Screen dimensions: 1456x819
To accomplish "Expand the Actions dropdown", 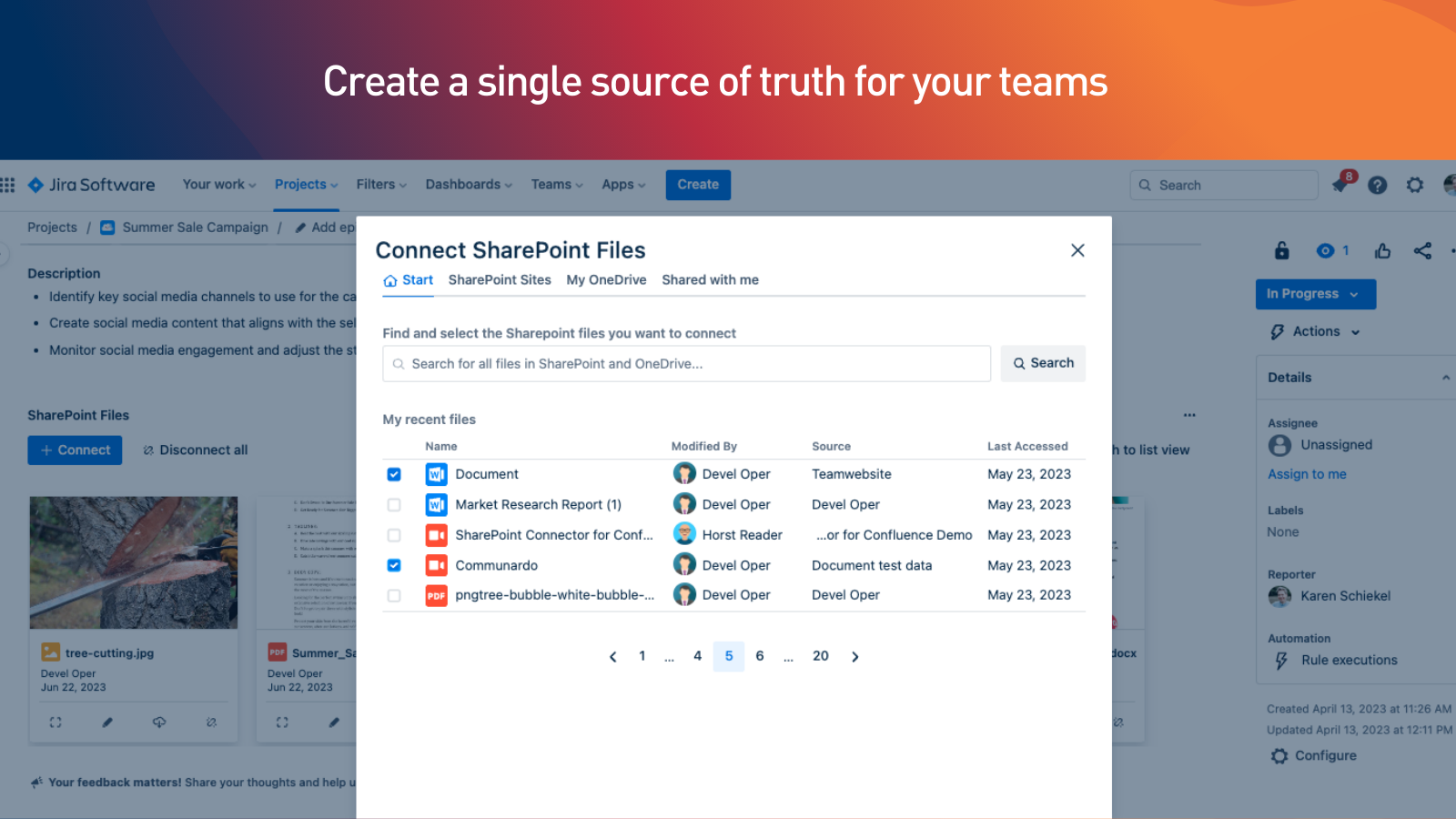I will [1316, 332].
